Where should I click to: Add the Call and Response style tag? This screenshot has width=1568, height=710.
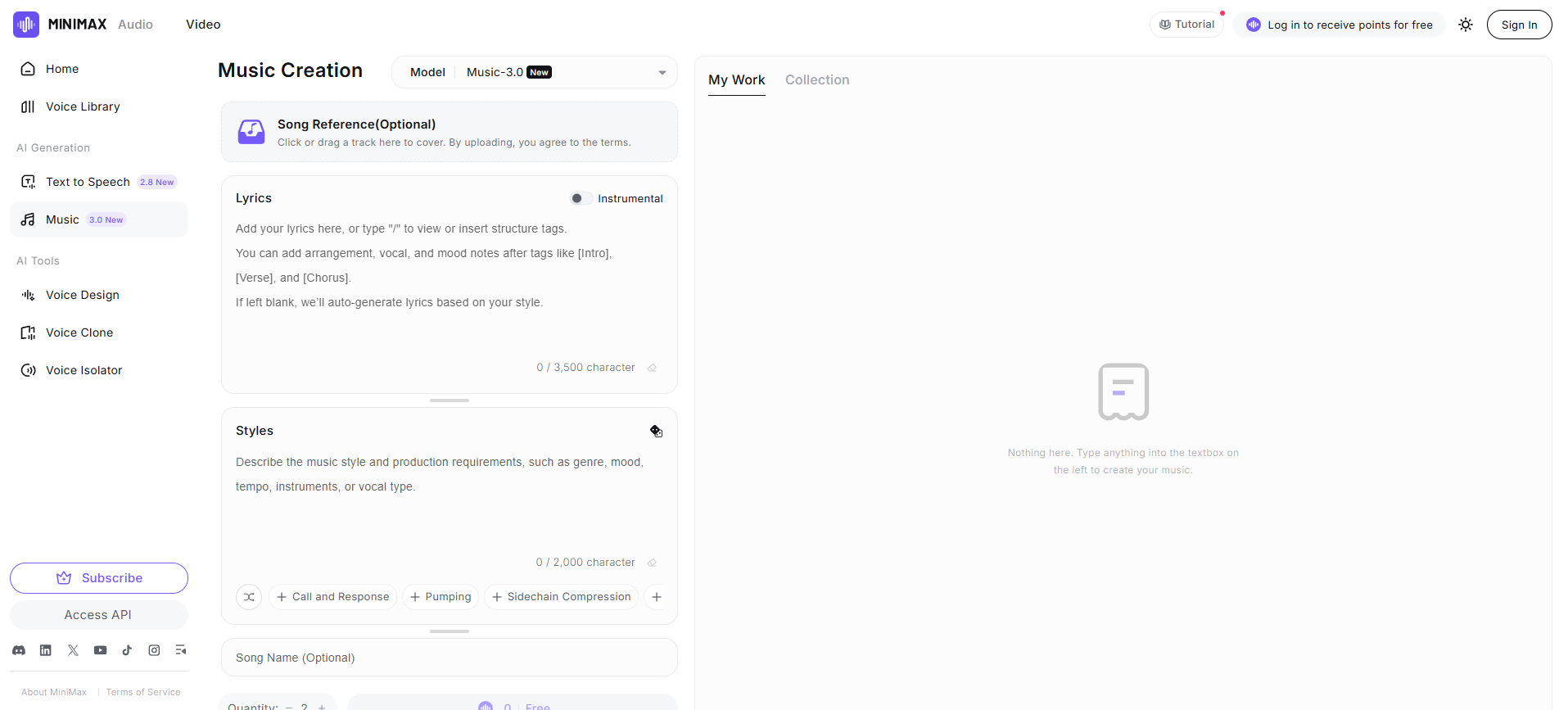click(332, 597)
